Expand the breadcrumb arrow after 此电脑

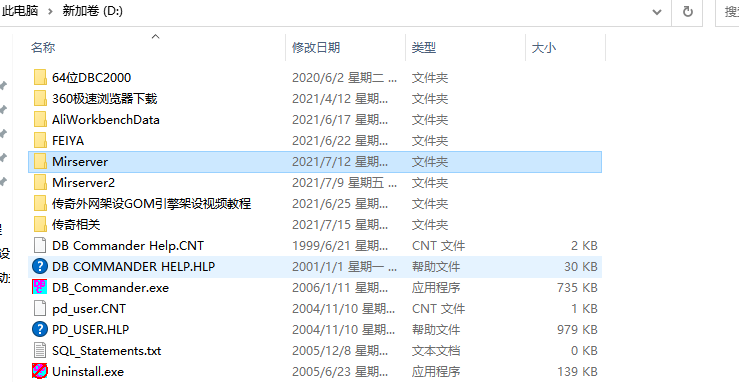point(50,11)
